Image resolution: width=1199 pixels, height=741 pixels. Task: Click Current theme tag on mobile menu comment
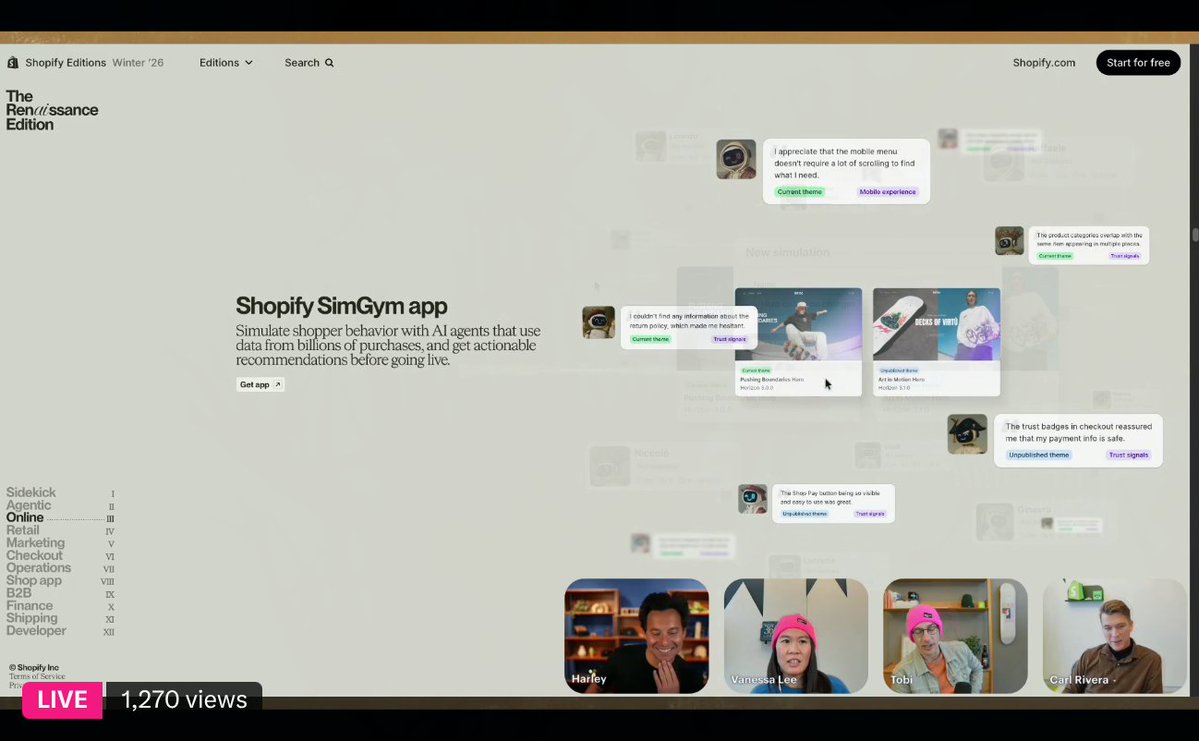click(x=799, y=192)
